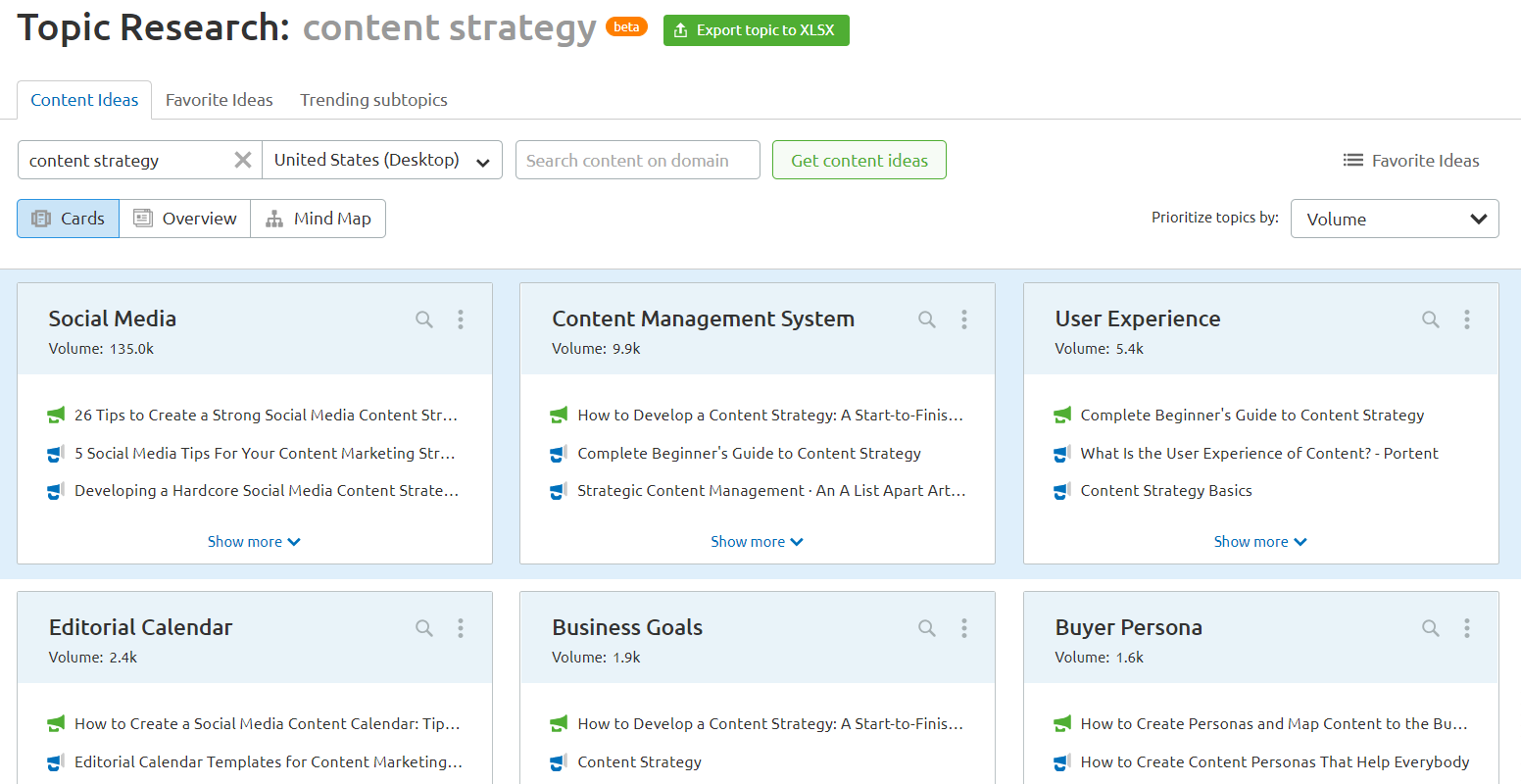This screenshot has height=784, width=1521.
Task: Expand Show more on Social Media card
Action: (254, 542)
